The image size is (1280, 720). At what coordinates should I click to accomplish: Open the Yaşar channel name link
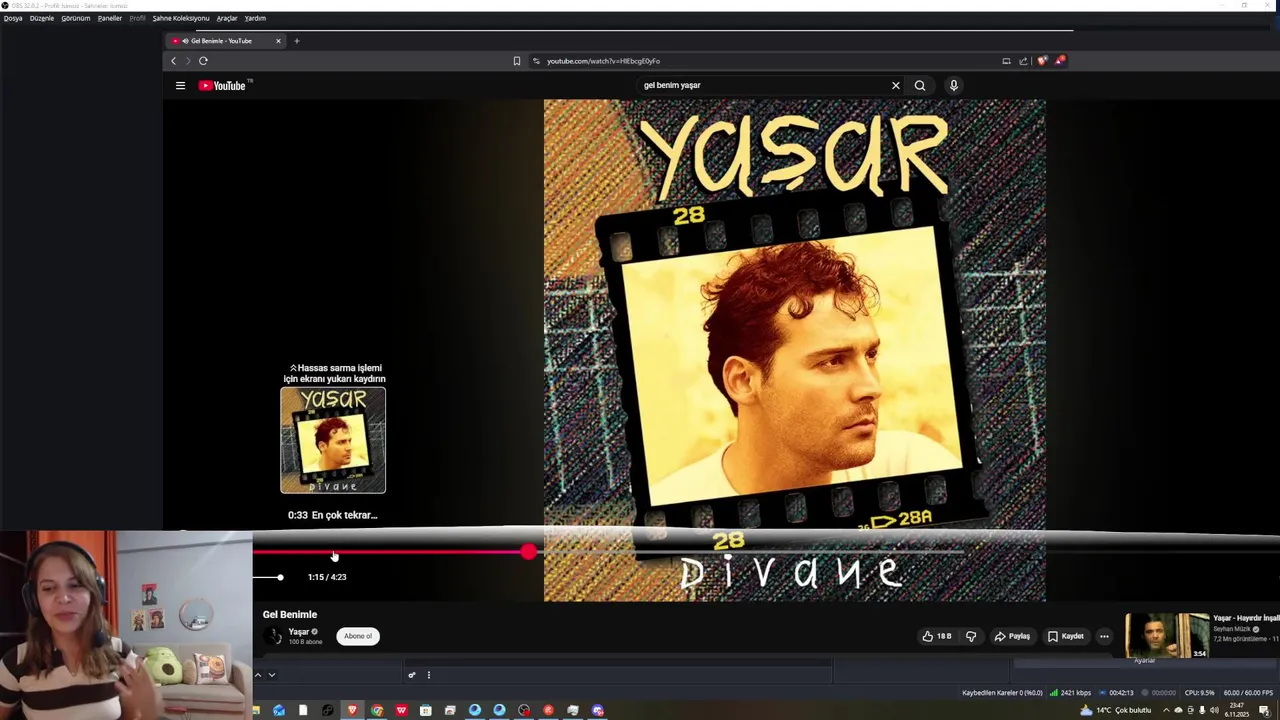tap(299, 632)
